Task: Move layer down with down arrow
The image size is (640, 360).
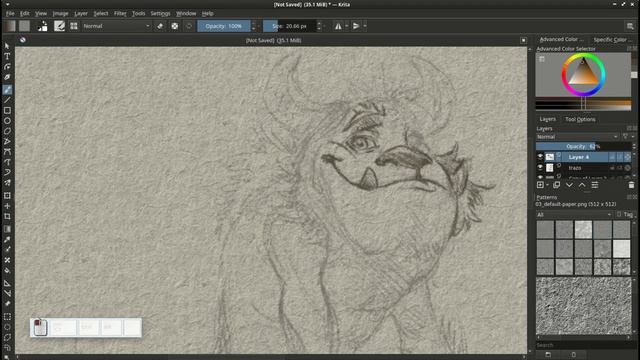Action: (x=569, y=185)
